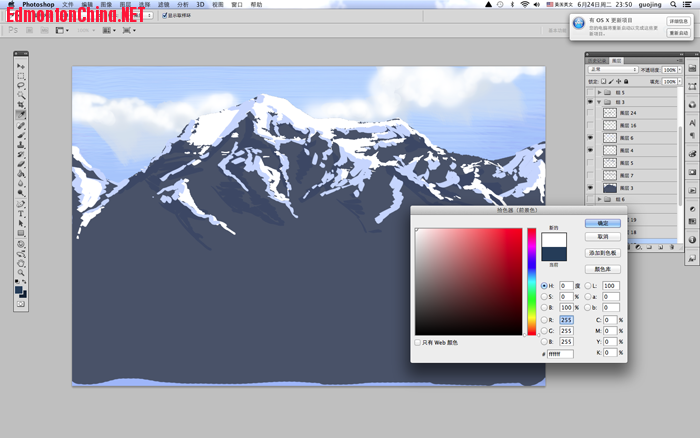Select the Lasso tool
Image resolution: width=700 pixels, height=438 pixels.
[x=21, y=86]
